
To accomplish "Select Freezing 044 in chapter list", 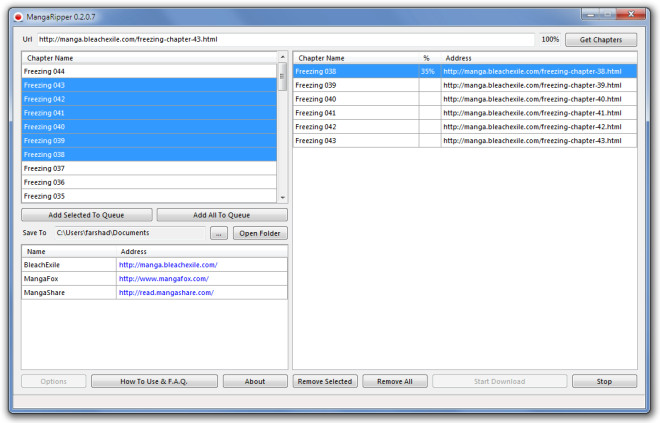I will [x=149, y=72].
